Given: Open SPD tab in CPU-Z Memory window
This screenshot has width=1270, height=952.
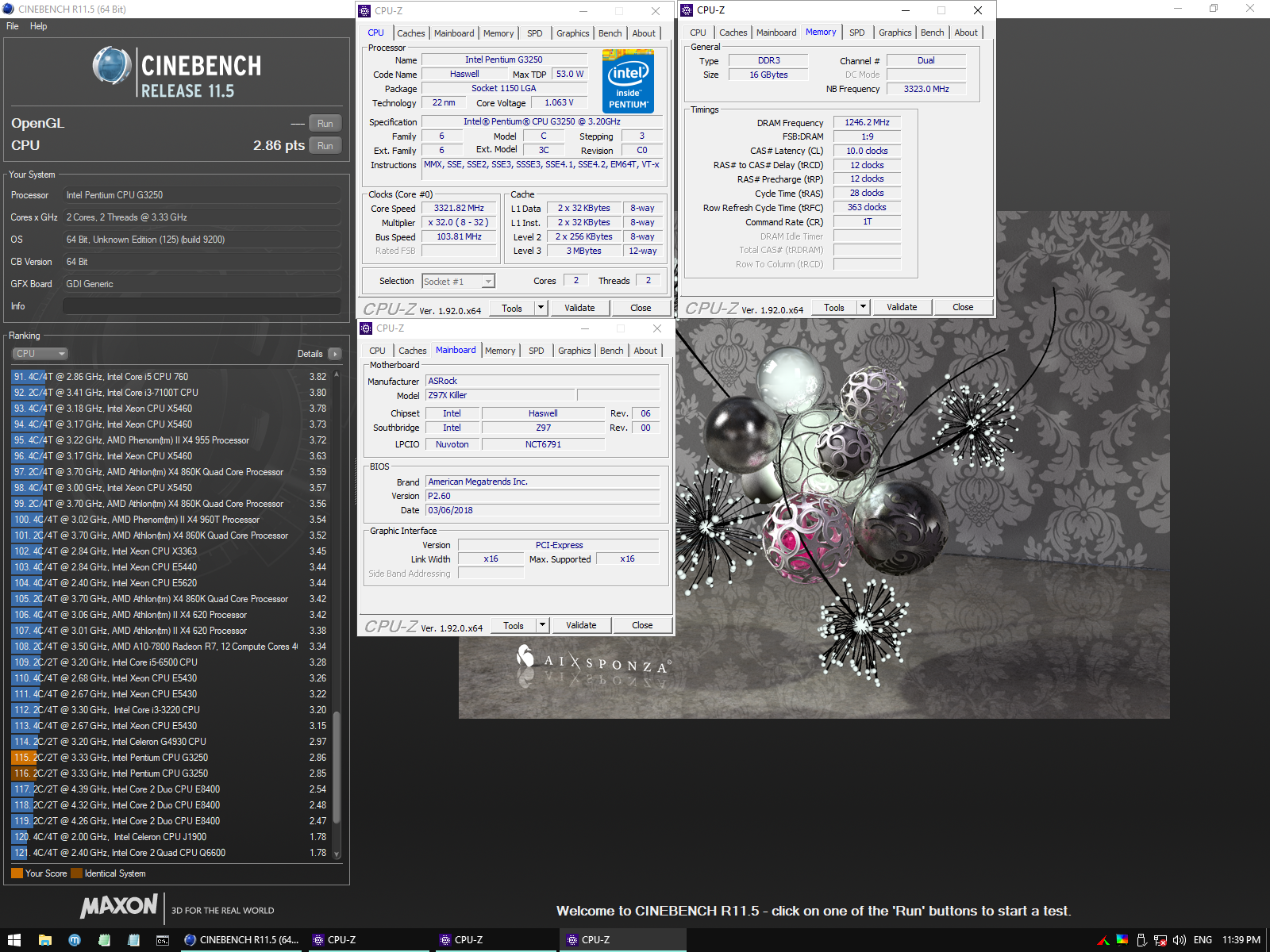Looking at the screenshot, I should coord(857,33).
